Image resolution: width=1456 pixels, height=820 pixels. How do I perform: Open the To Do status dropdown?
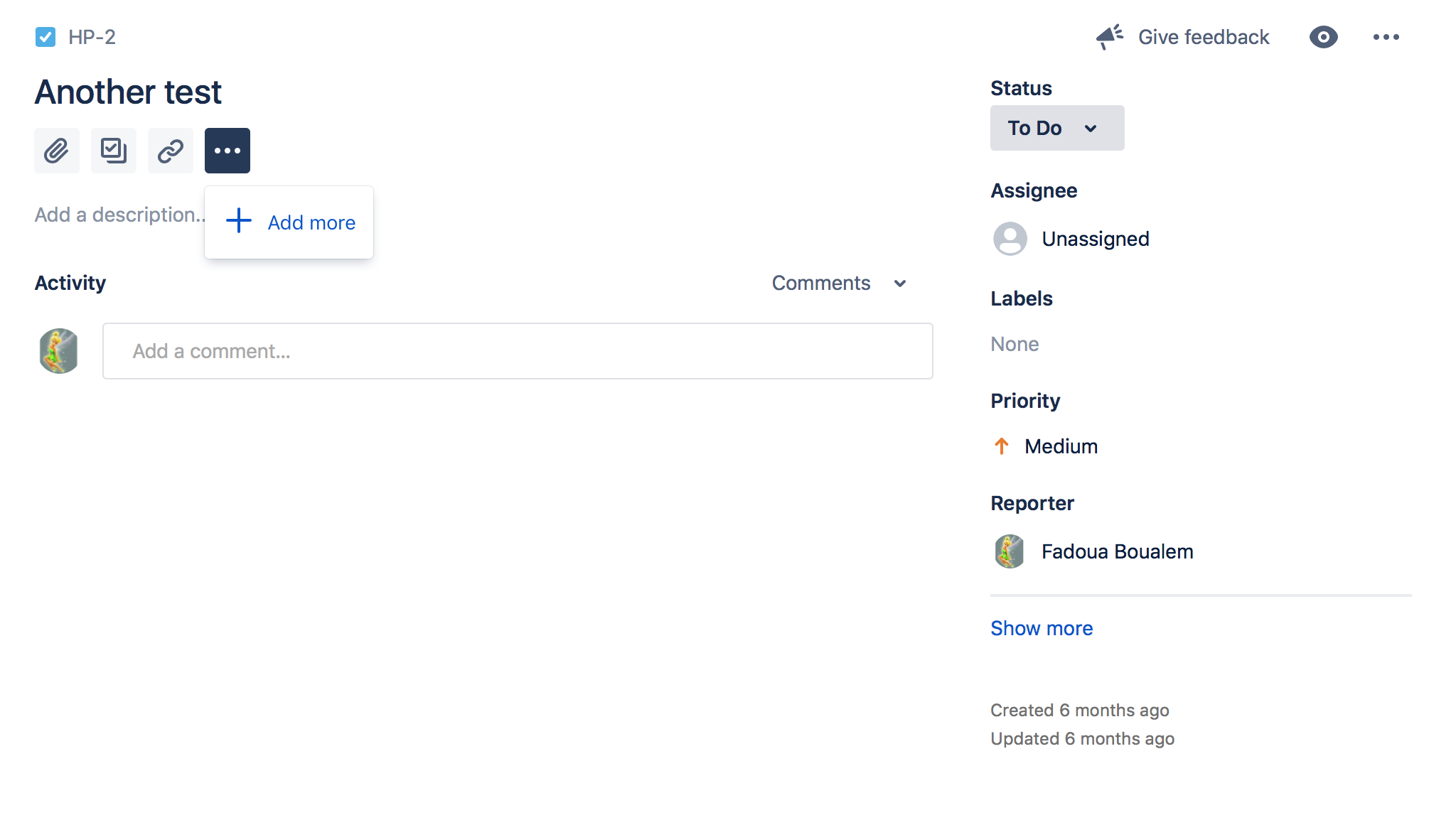click(x=1056, y=128)
